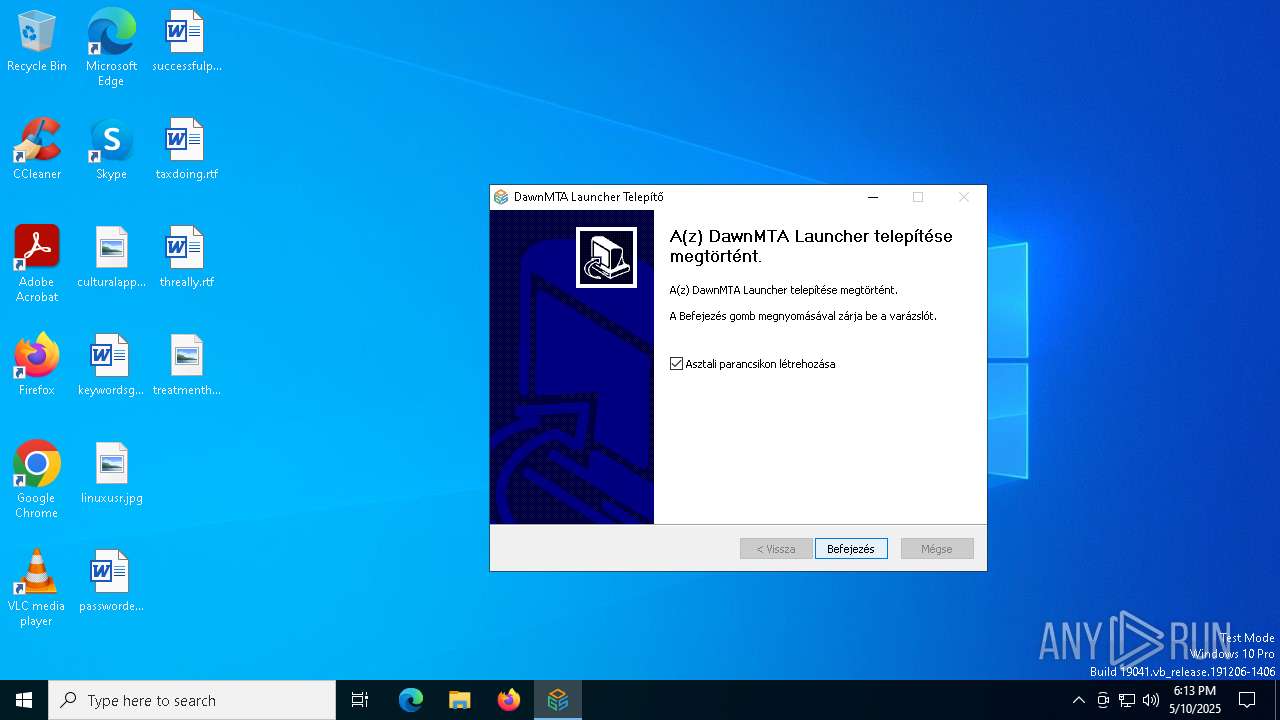Open the Windows Start menu
The width and height of the screenshot is (1280, 720).
tap(24, 700)
